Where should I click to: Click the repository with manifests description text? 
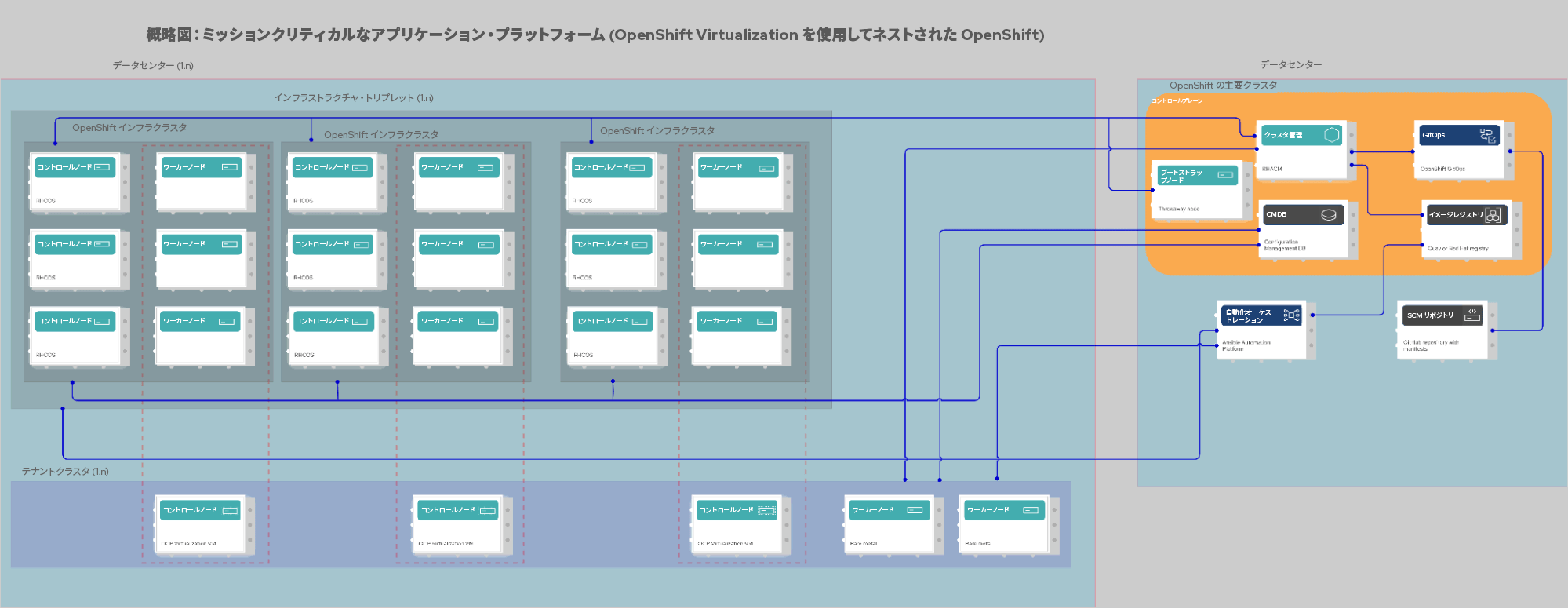pos(1431,345)
